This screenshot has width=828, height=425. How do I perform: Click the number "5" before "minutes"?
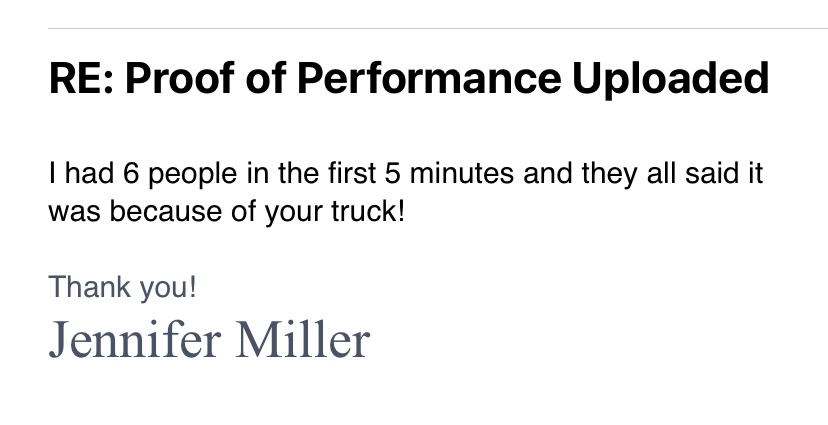(392, 173)
